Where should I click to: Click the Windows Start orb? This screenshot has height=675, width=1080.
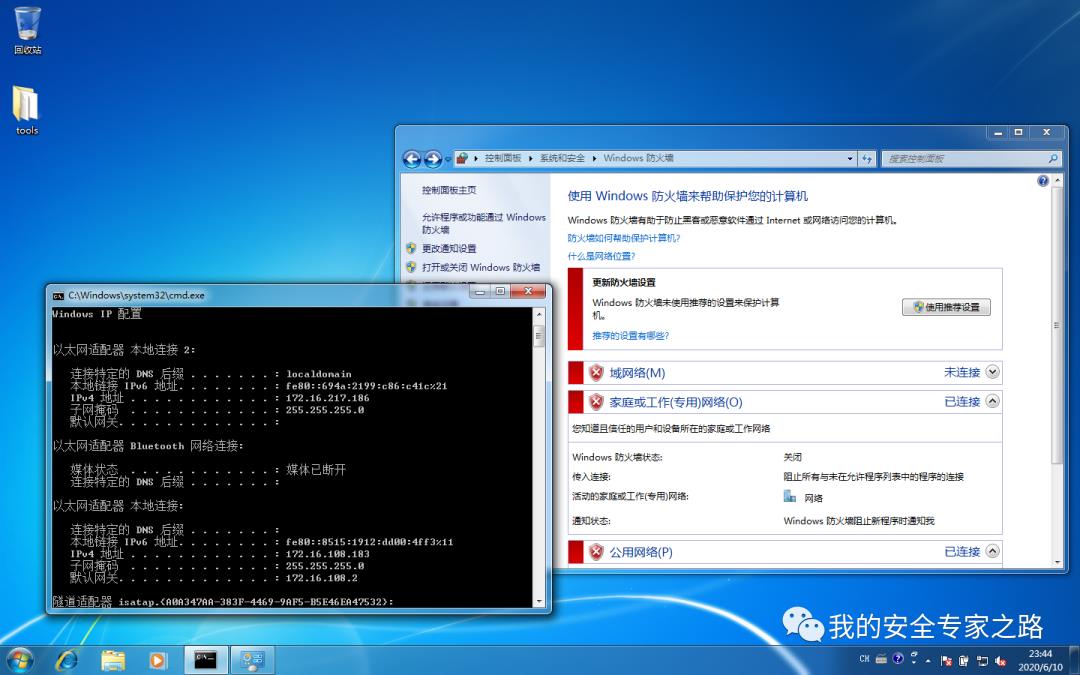(x=19, y=660)
